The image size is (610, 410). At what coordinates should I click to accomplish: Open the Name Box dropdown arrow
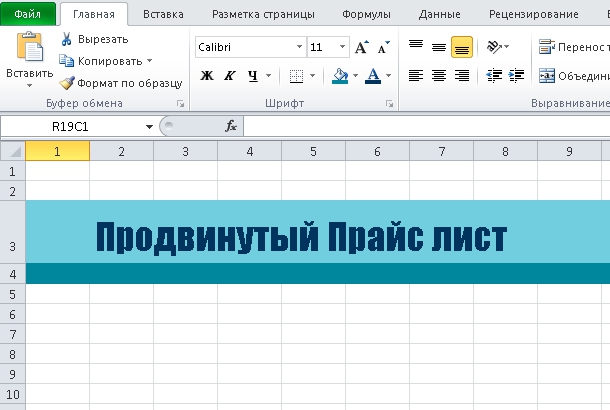coord(149,126)
